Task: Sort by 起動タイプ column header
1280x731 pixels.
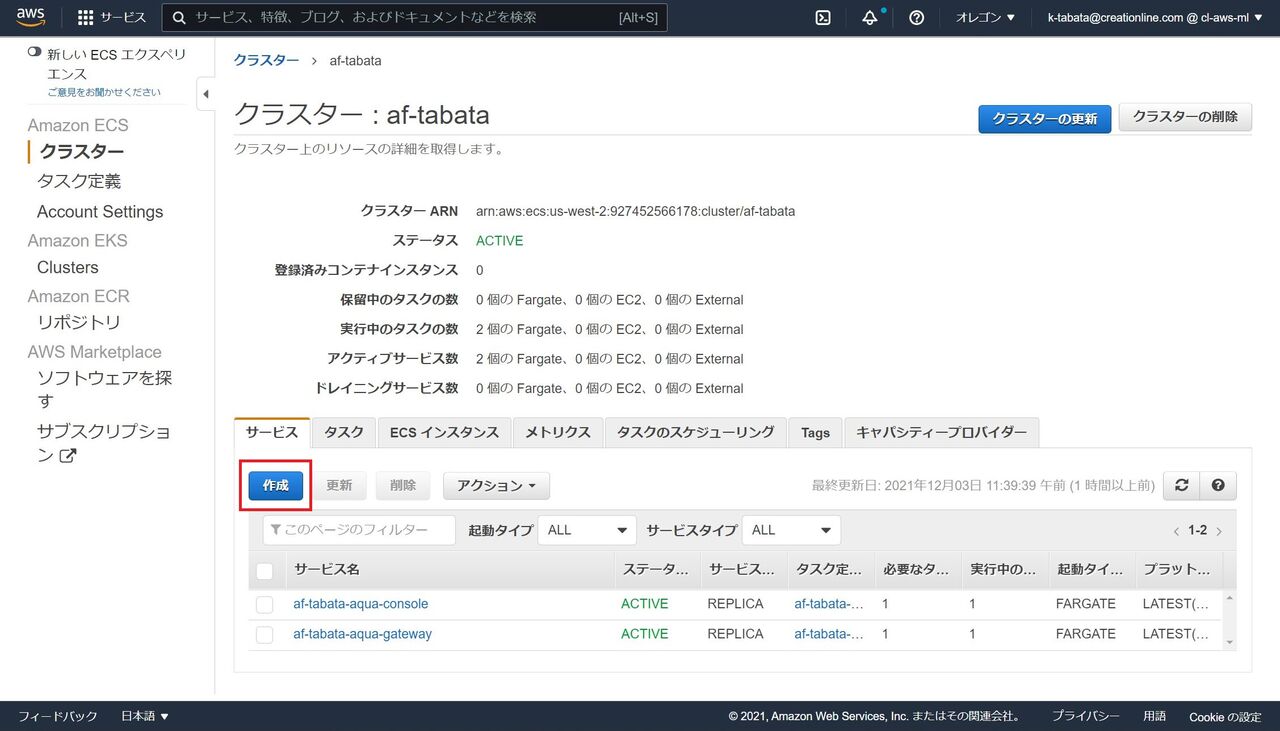Action: click(1090, 570)
